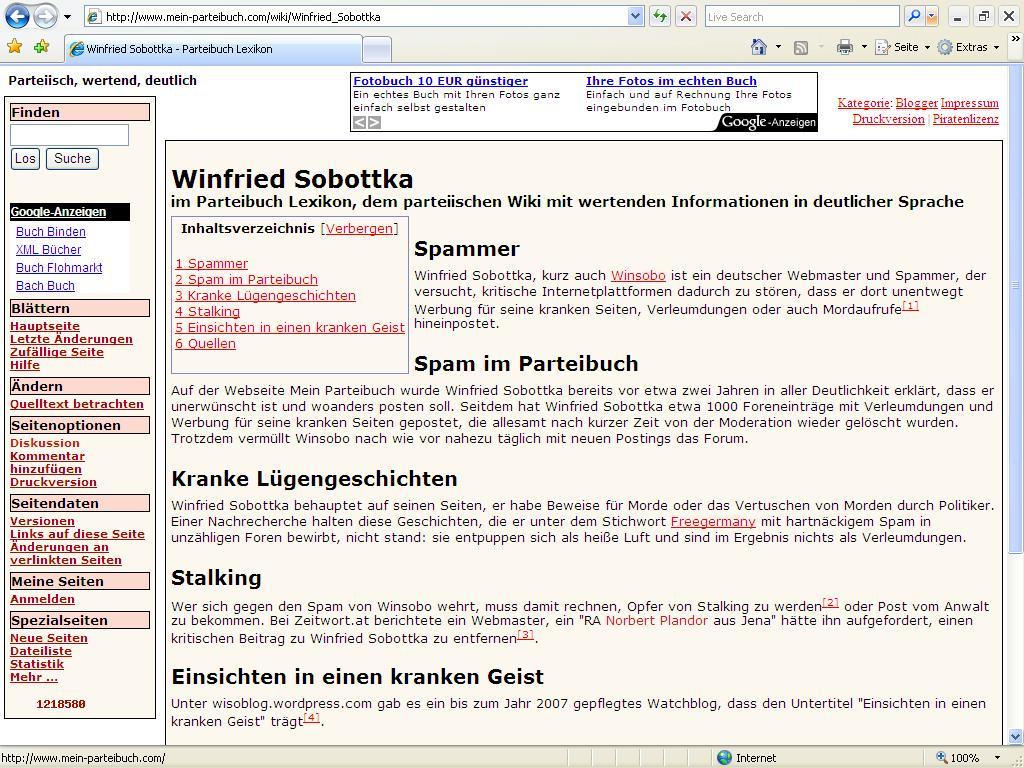Click the Freegermany link
This screenshot has width=1024, height=768.
coord(713,522)
